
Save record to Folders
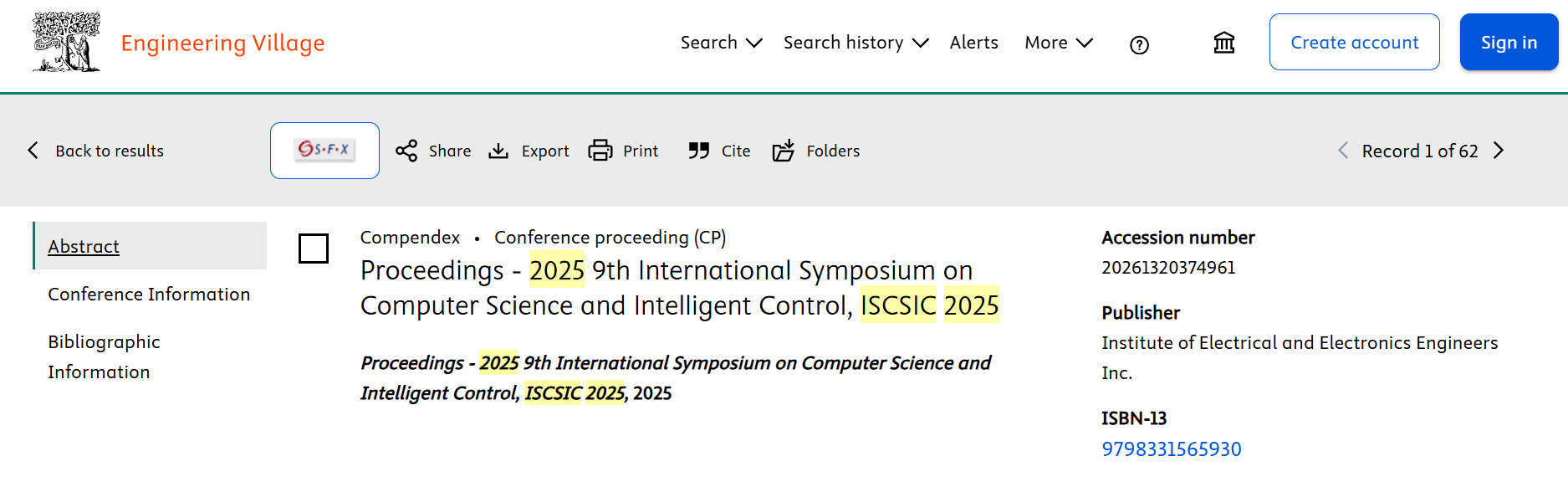tap(816, 151)
